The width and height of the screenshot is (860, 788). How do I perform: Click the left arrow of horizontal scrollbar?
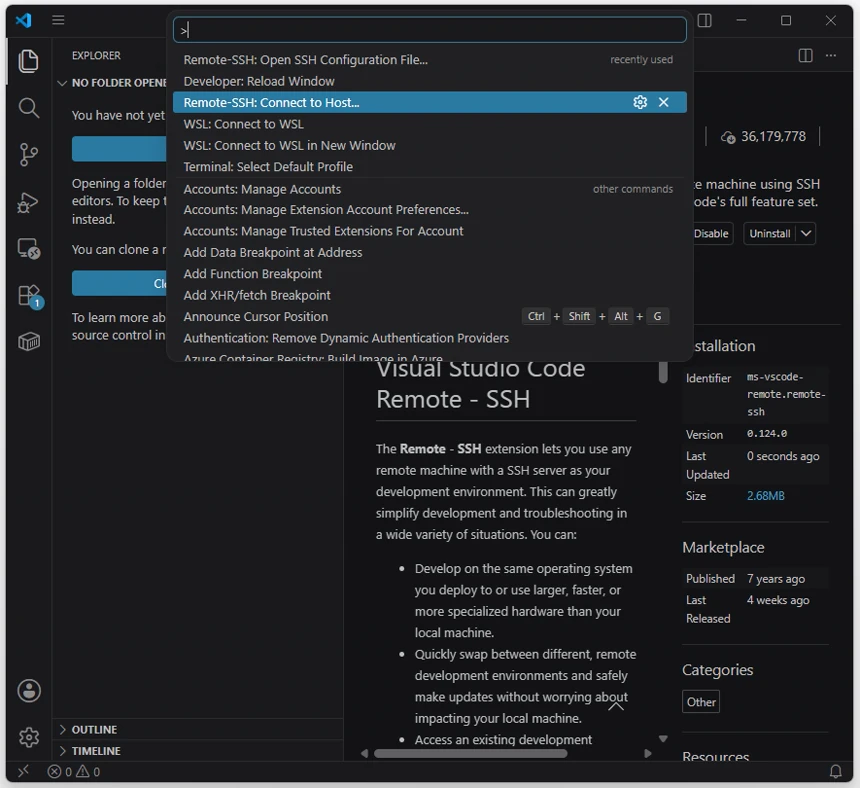(x=364, y=753)
